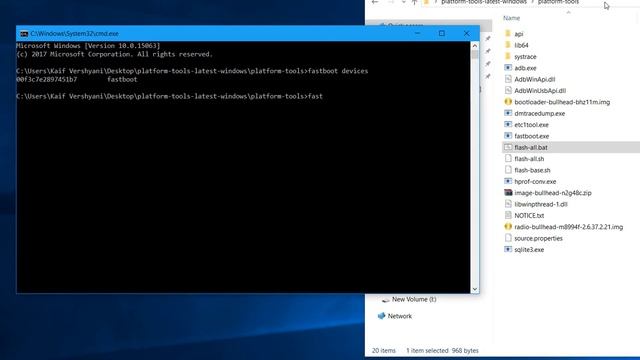640x360 pixels.
Task: Click the flash-all.sh file icon
Action: (x=508, y=158)
